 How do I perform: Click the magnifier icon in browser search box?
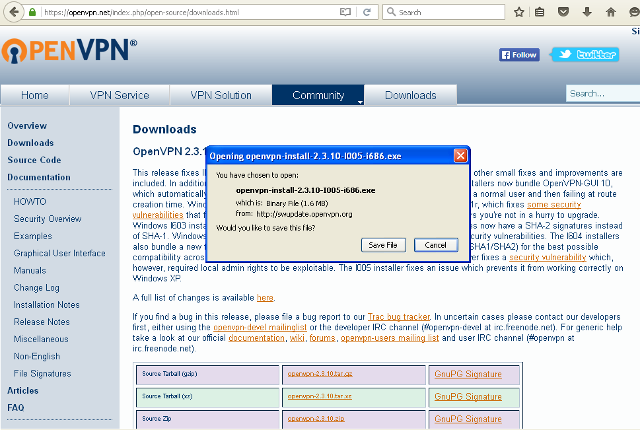coord(391,12)
